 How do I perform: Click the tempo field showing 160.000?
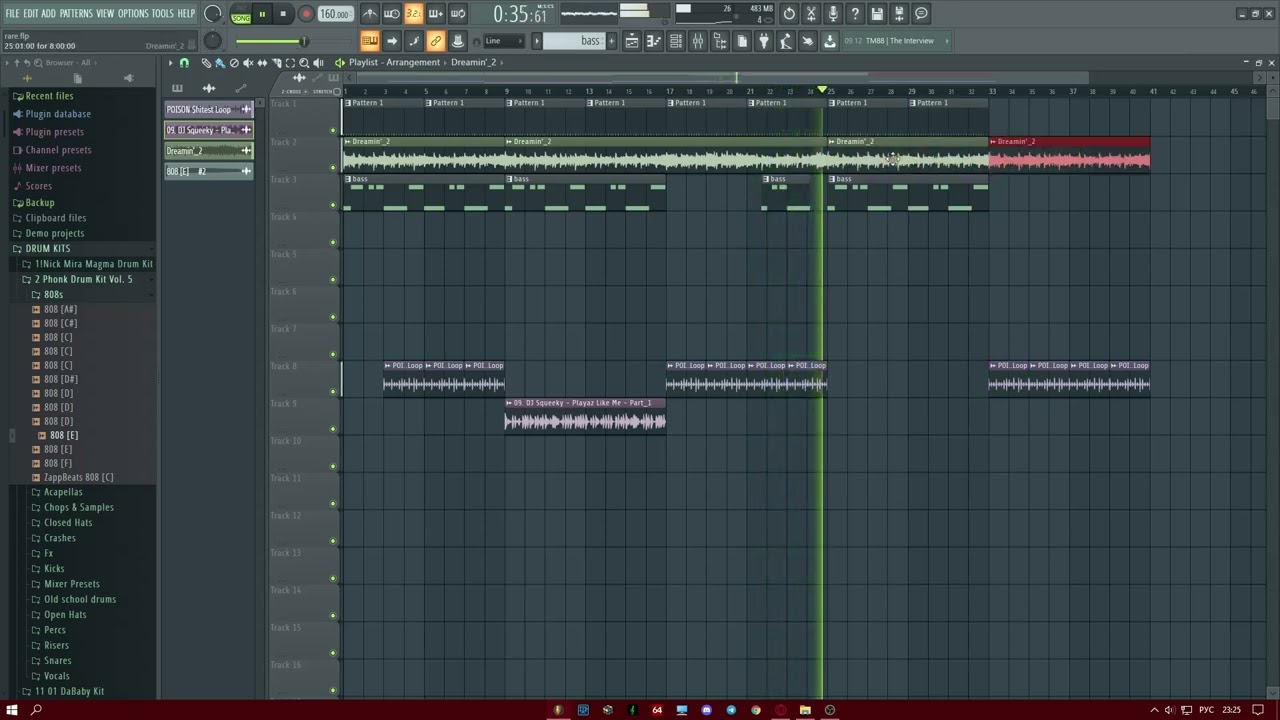click(335, 14)
